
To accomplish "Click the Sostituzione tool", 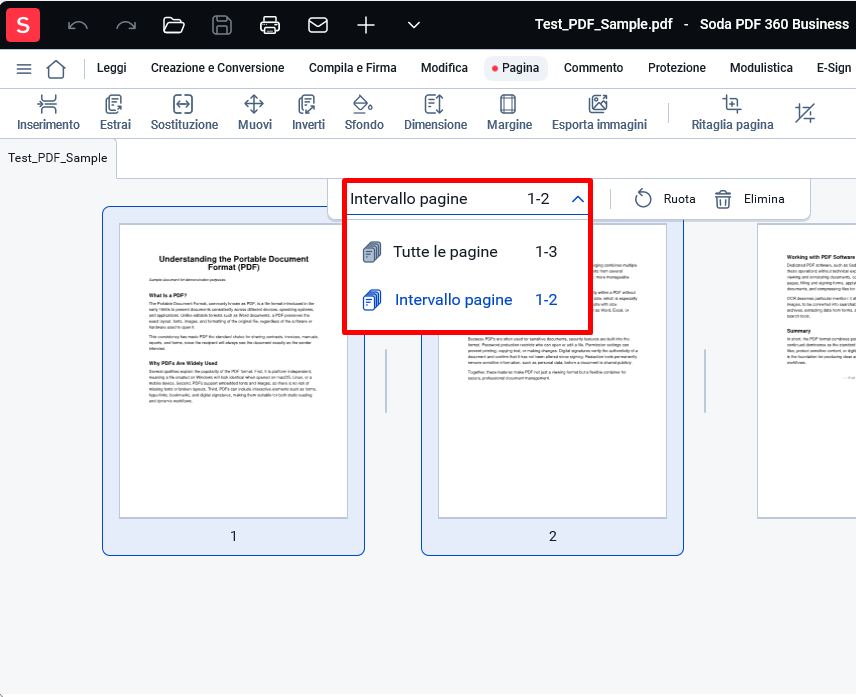I will (184, 113).
